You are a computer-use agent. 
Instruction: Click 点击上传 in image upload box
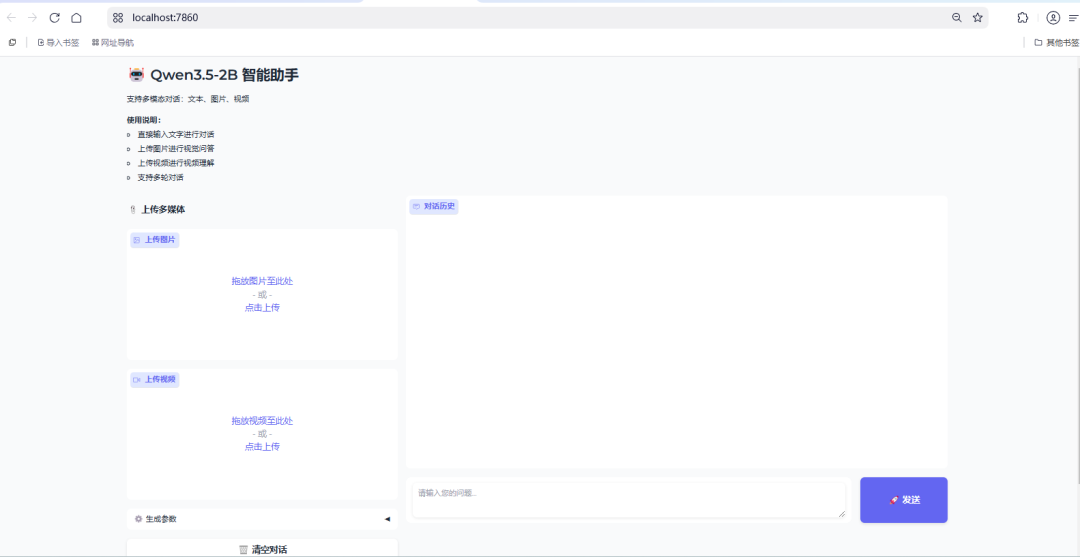(262, 308)
